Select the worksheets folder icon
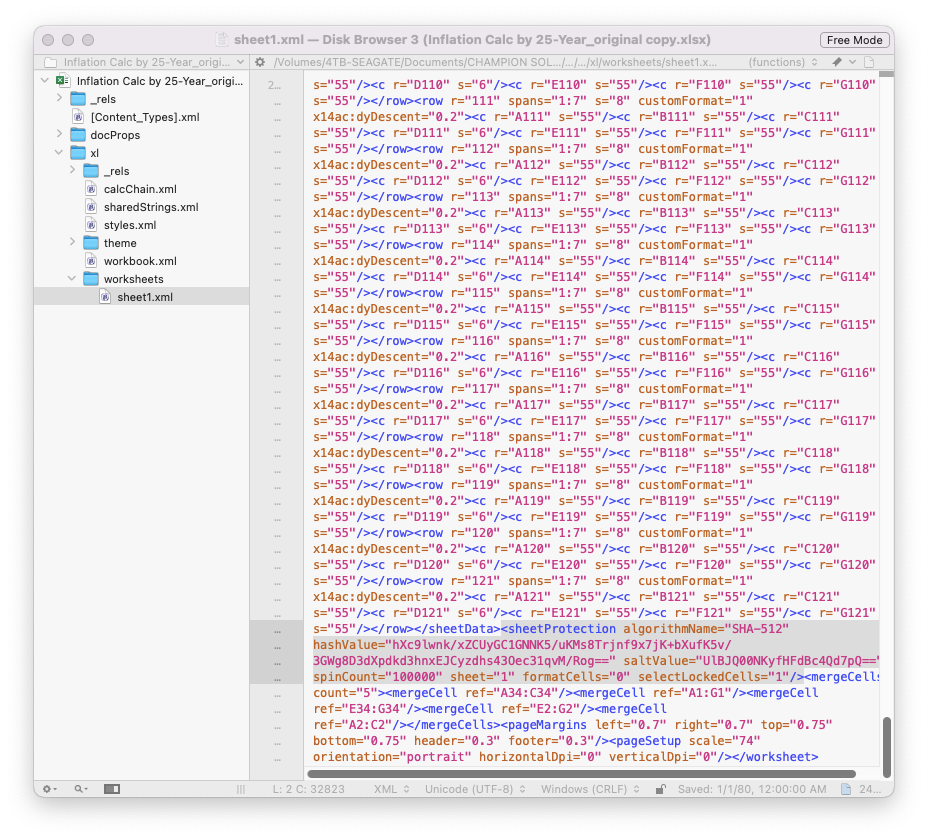The image size is (928, 839). point(91,279)
